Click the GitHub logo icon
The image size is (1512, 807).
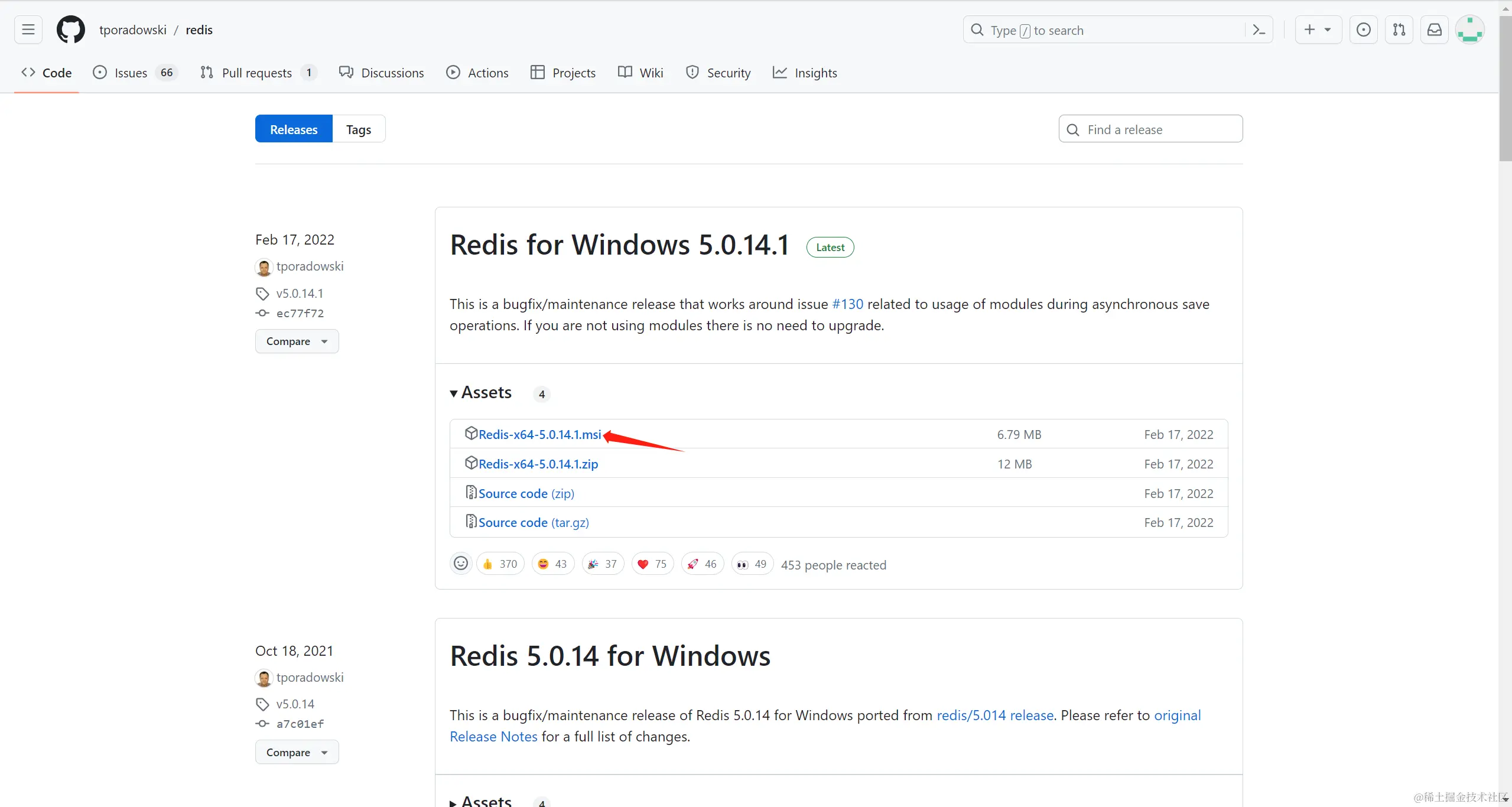click(70, 30)
